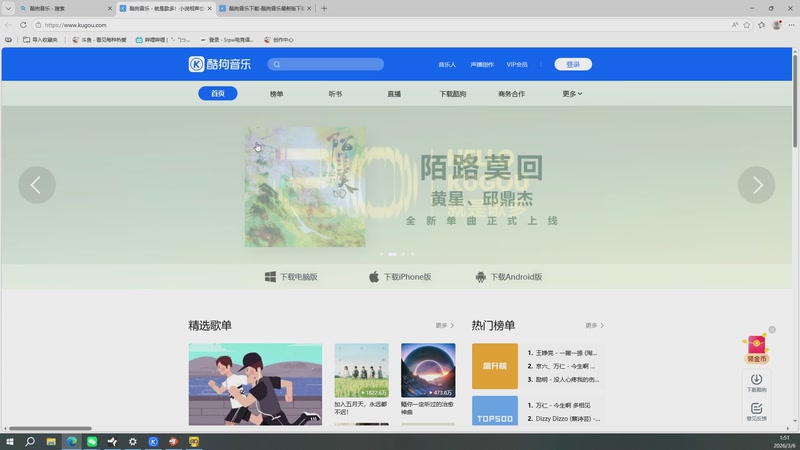Switch to the 酷狗音乐下载 third tab
Screen dimensions: 800x450
point(265,8)
